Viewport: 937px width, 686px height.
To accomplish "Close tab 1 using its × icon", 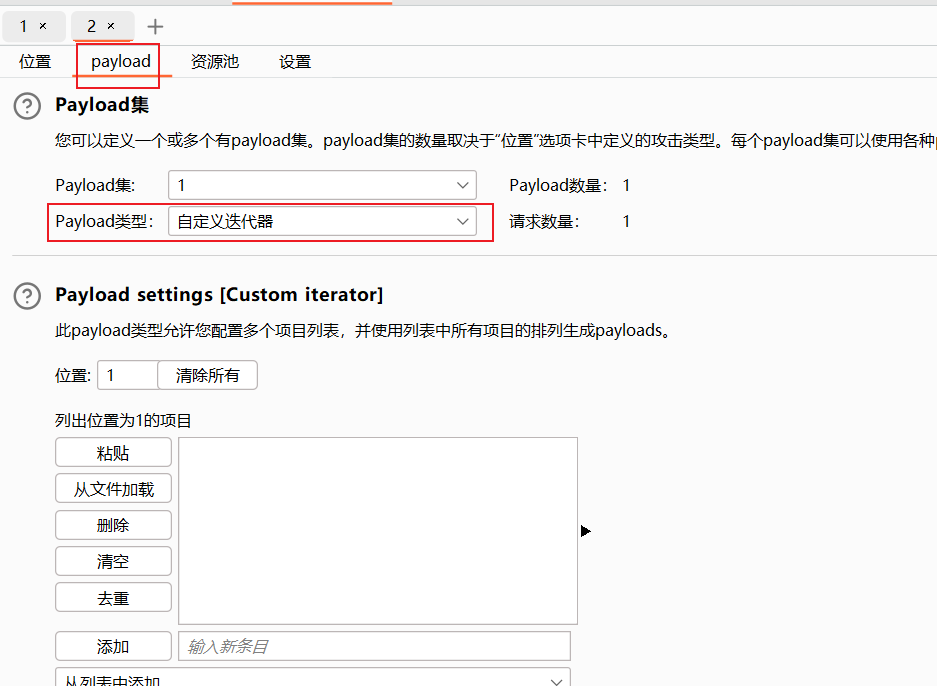I will click(x=43, y=26).
